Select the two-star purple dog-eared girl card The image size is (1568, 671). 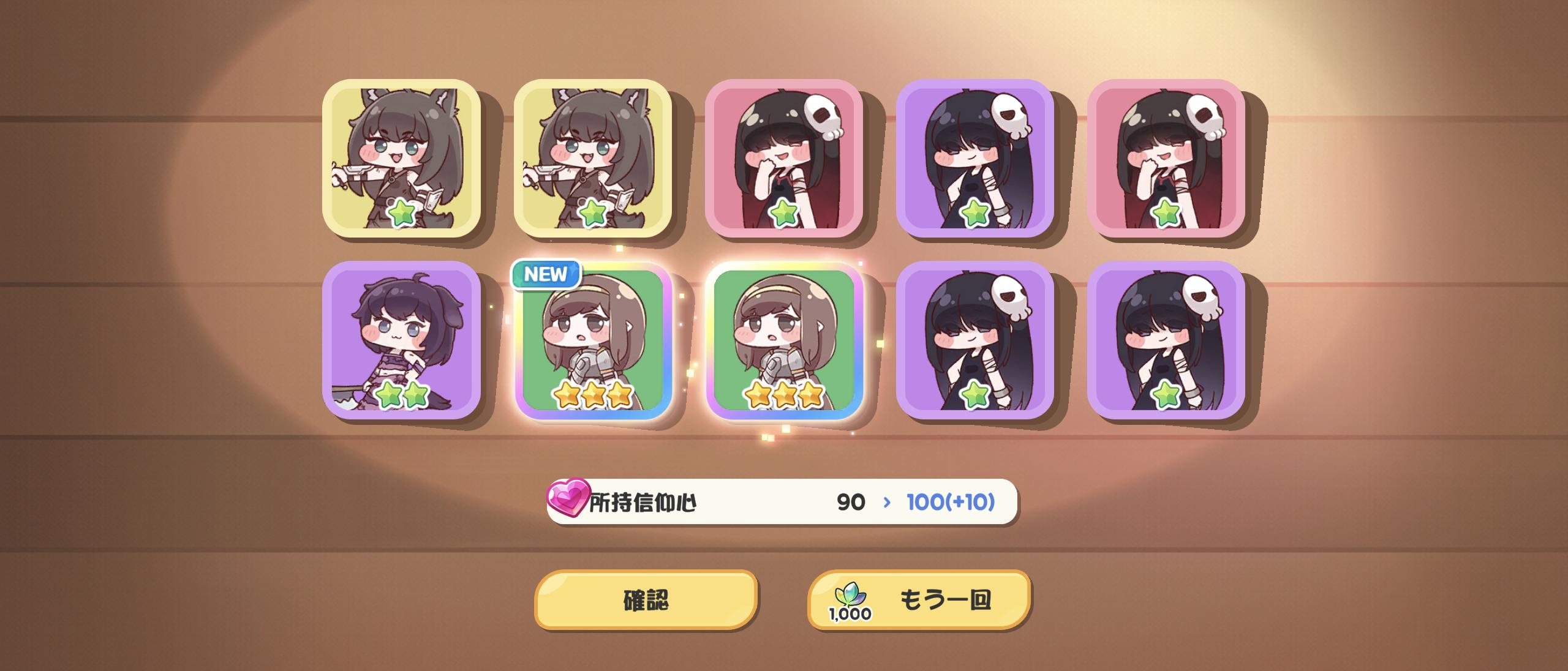(x=401, y=340)
